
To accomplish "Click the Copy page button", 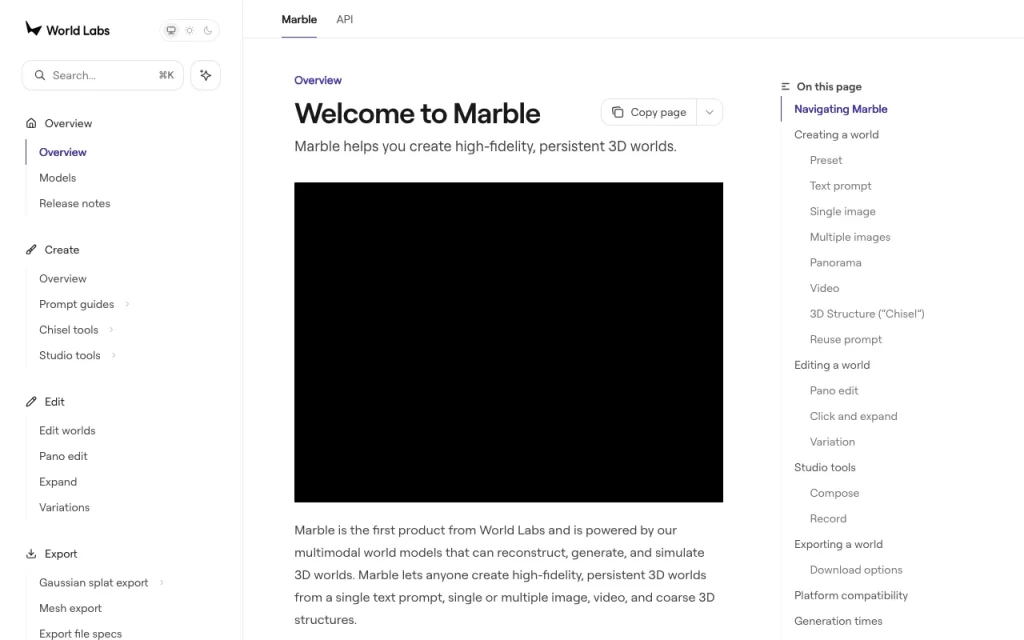I will click(648, 112).
